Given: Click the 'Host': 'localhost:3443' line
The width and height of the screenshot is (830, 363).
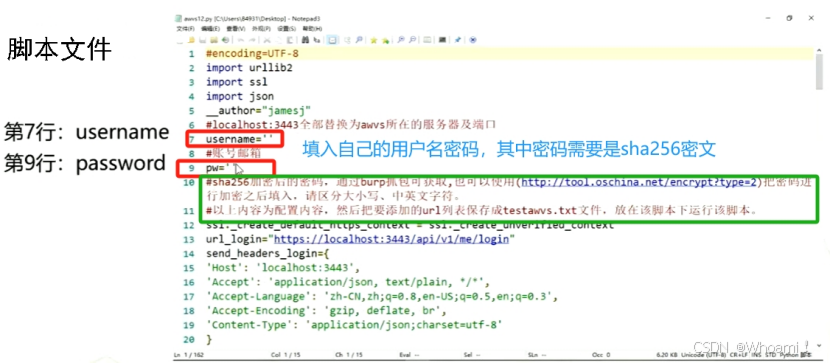Looking at the screenshot, I should click(x=283, y=268).
